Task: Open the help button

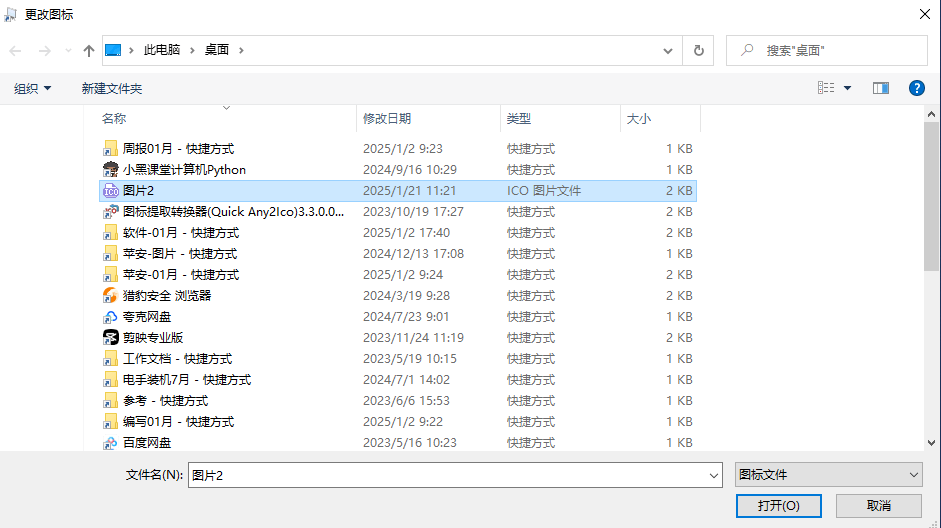Action: pos(916,88)
